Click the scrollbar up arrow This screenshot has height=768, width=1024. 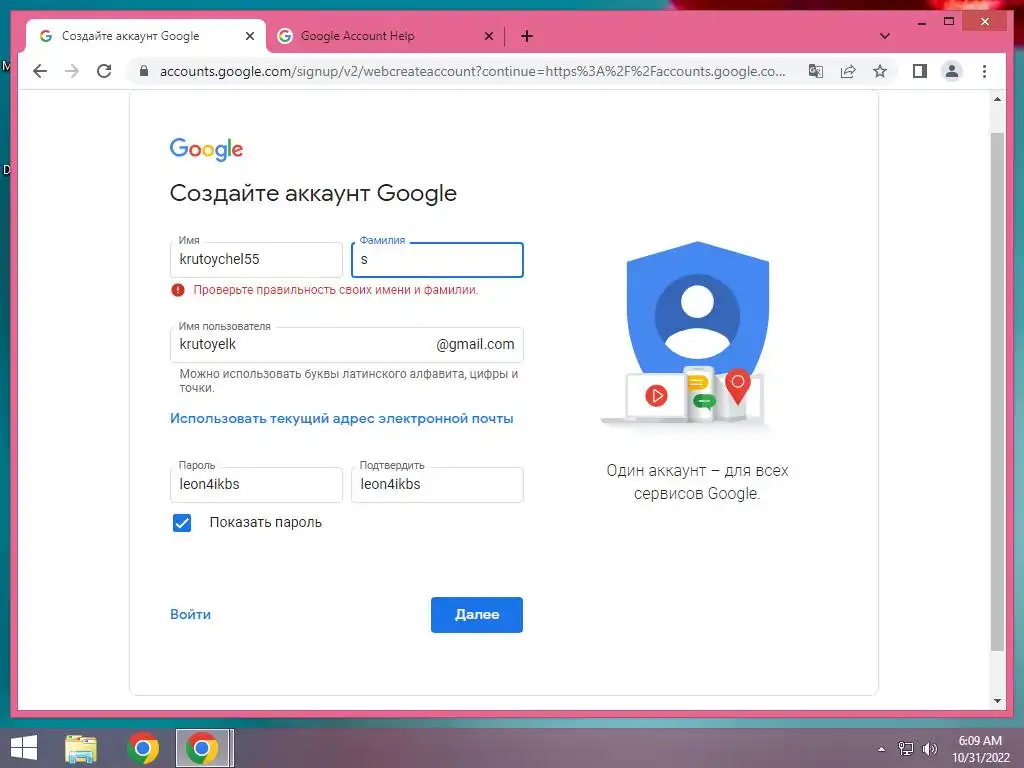click(997, 99)
